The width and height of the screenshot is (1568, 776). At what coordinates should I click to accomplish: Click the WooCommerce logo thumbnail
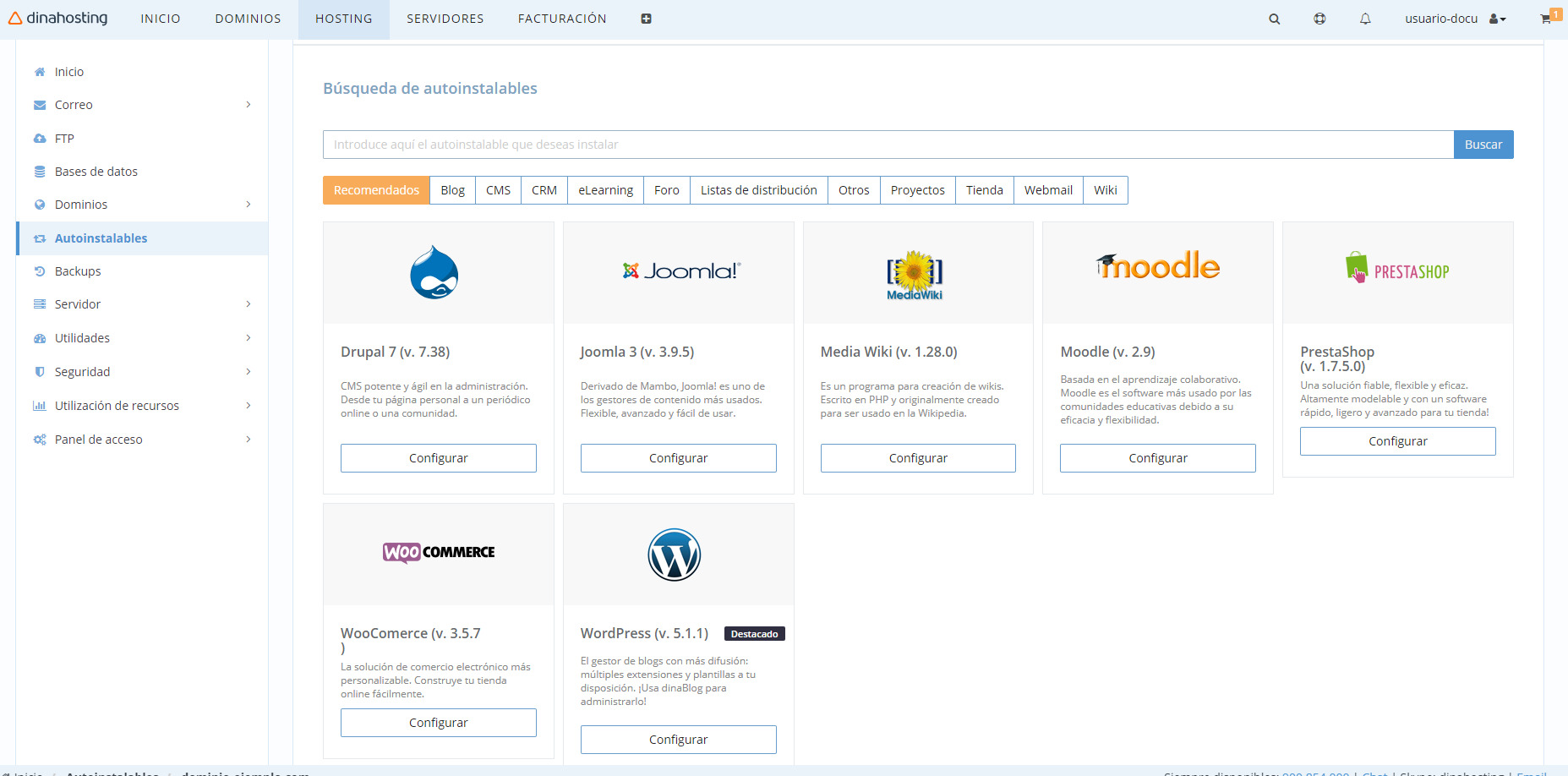tap(439, 553)
